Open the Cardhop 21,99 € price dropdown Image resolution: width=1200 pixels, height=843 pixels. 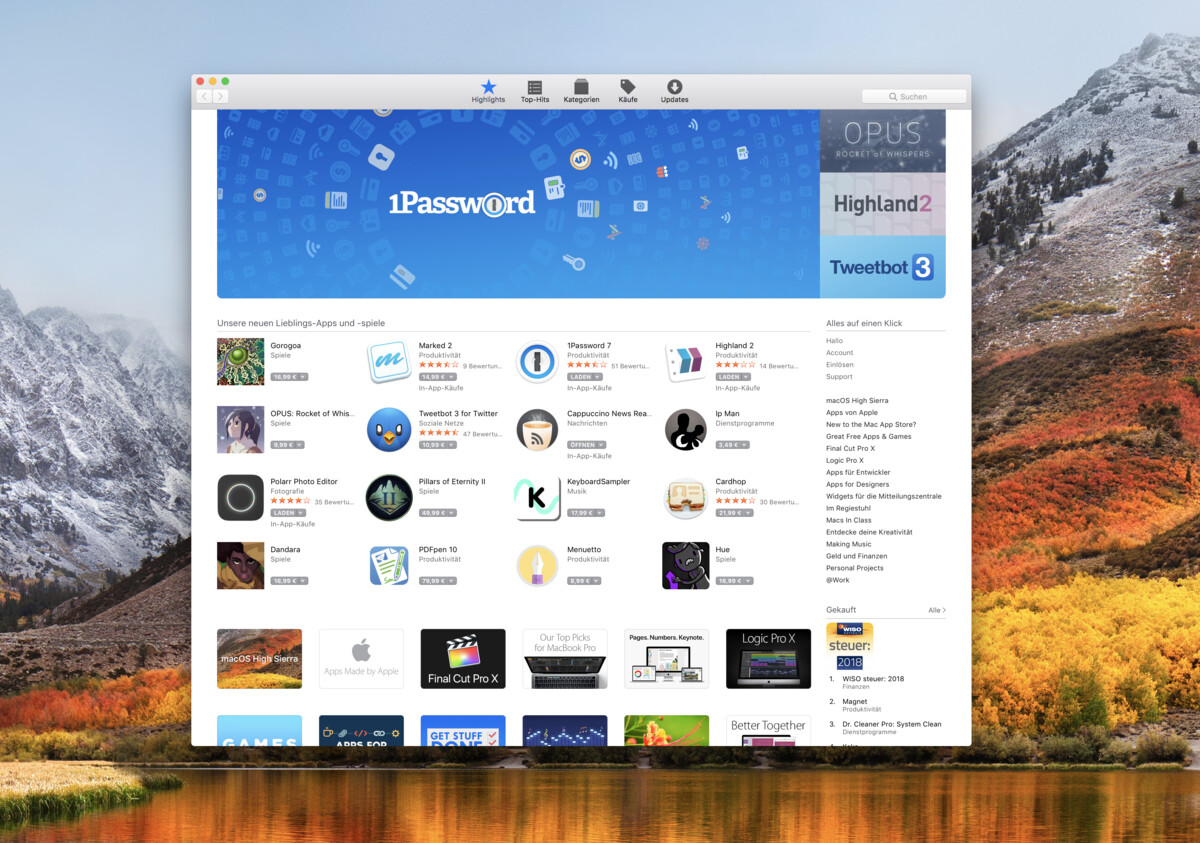[x=734, y=513]
